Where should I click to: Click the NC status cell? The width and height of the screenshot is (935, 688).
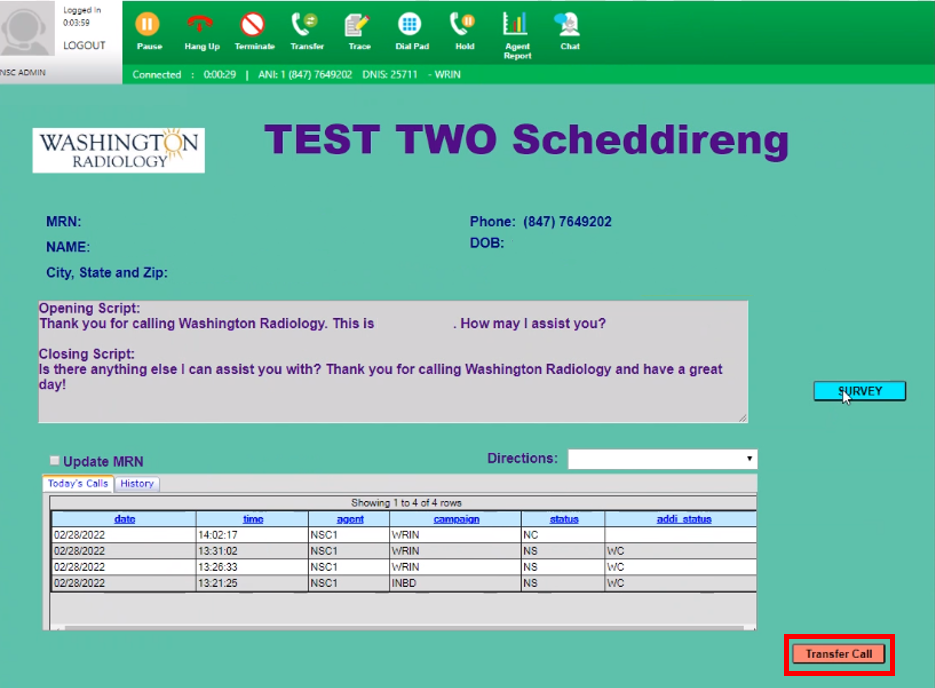pos(563,535)
